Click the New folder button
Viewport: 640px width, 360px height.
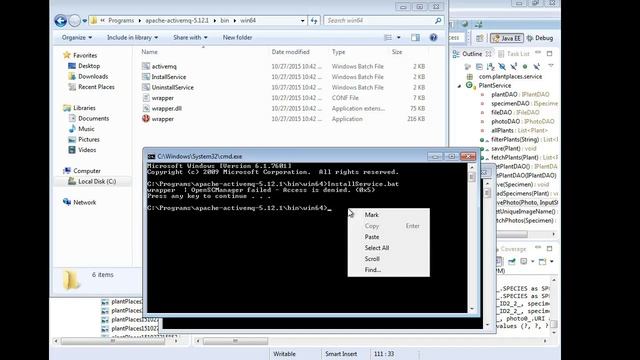[238, 38]
